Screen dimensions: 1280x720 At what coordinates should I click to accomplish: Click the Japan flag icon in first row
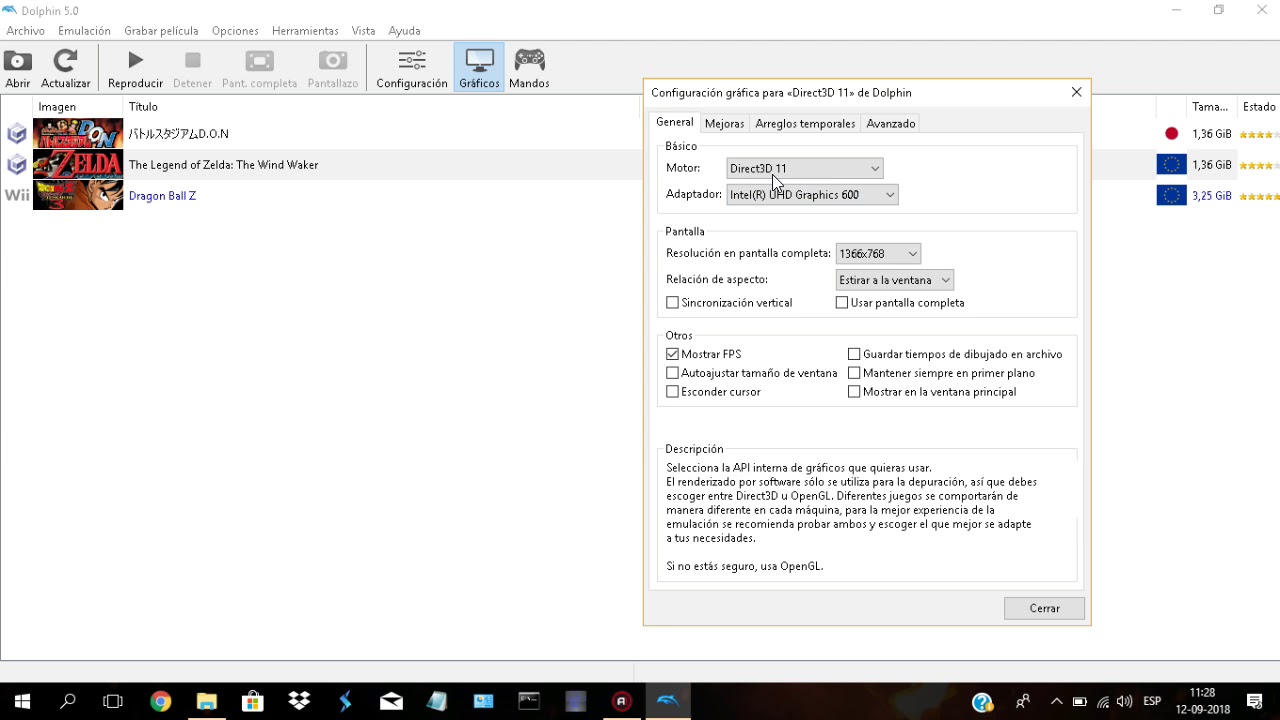click(x=1171, y=134)
